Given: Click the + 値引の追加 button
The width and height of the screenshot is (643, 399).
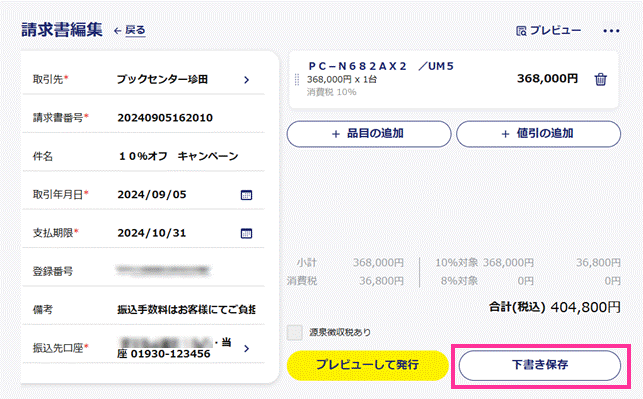Looking at the screenshot, I should (x=538, y=134).
